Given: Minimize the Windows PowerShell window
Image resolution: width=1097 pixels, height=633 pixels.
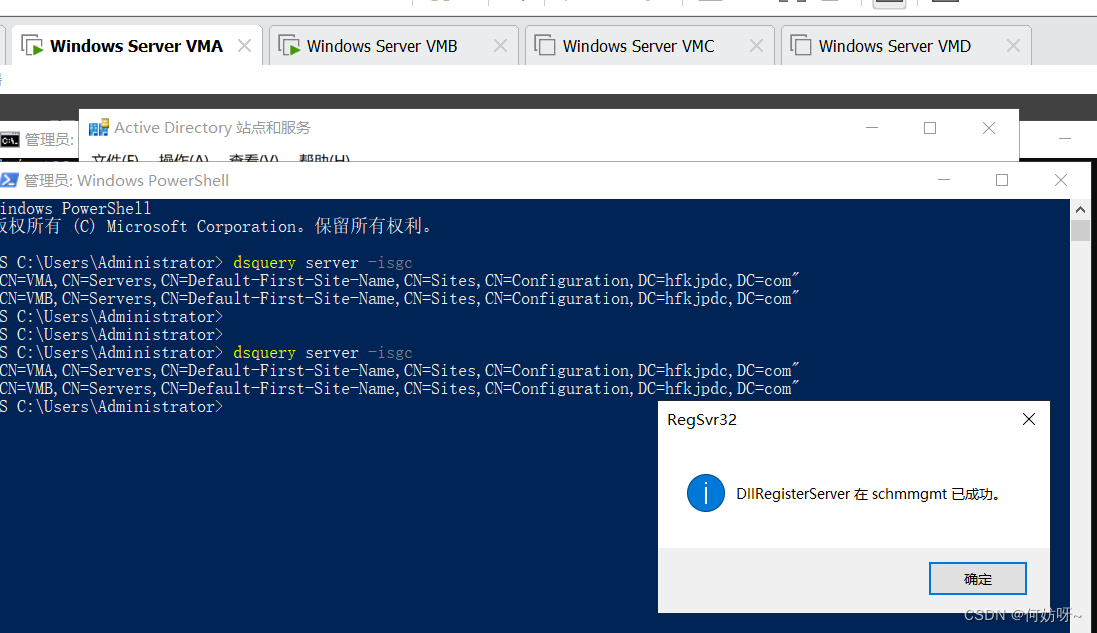Looking at the screenshot, I should pyautogui.click(x=944, y=180).
